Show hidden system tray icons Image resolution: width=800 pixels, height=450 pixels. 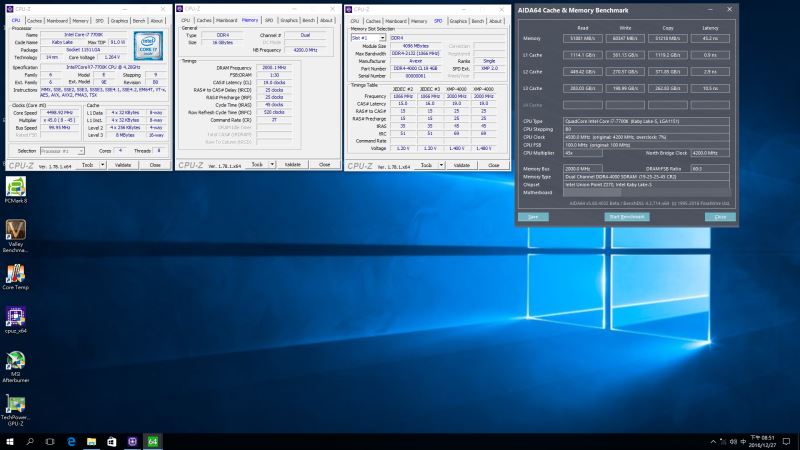tap(713, 442)
